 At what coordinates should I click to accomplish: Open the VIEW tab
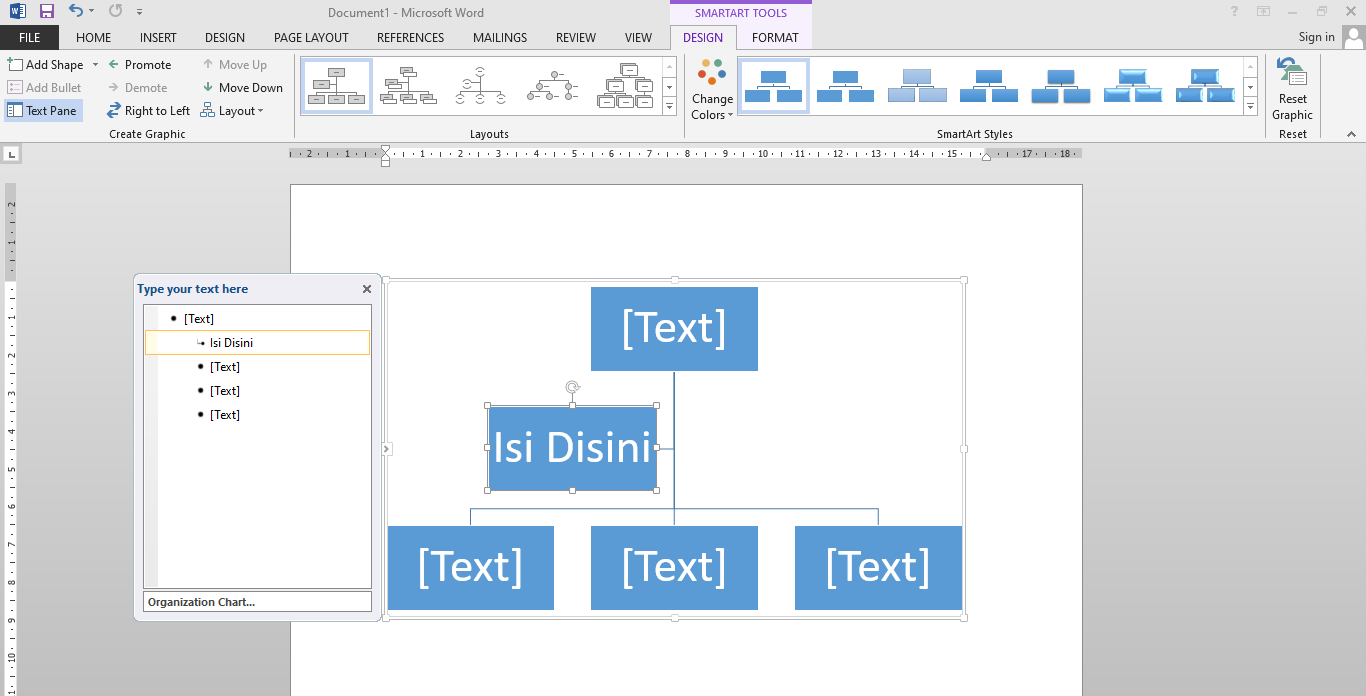(638, 38)
